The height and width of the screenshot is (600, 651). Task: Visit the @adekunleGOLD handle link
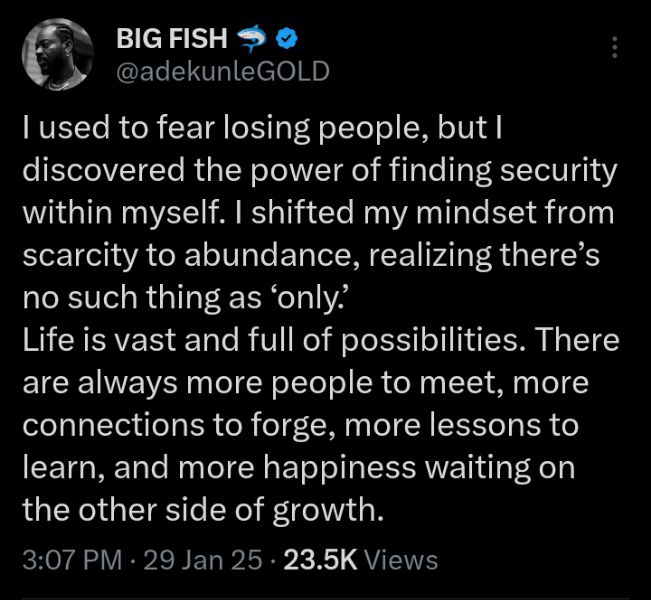pos(222,72)
